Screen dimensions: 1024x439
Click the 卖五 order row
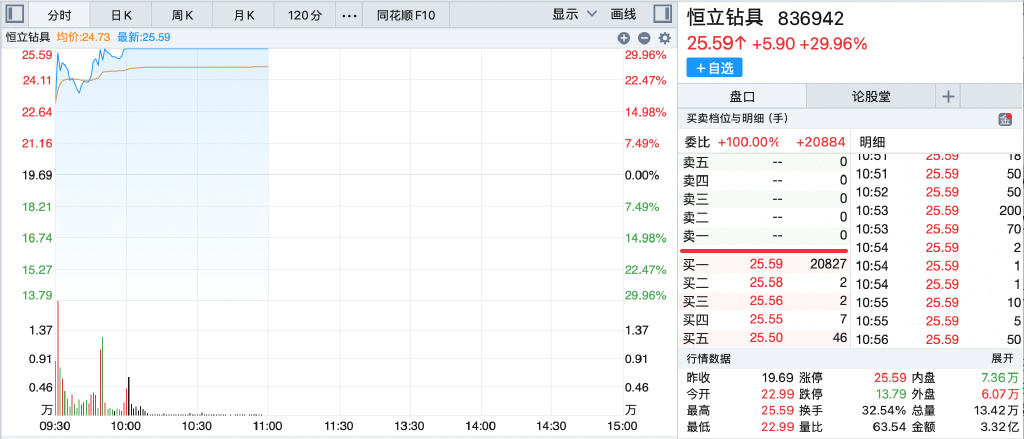coord(764,162)
